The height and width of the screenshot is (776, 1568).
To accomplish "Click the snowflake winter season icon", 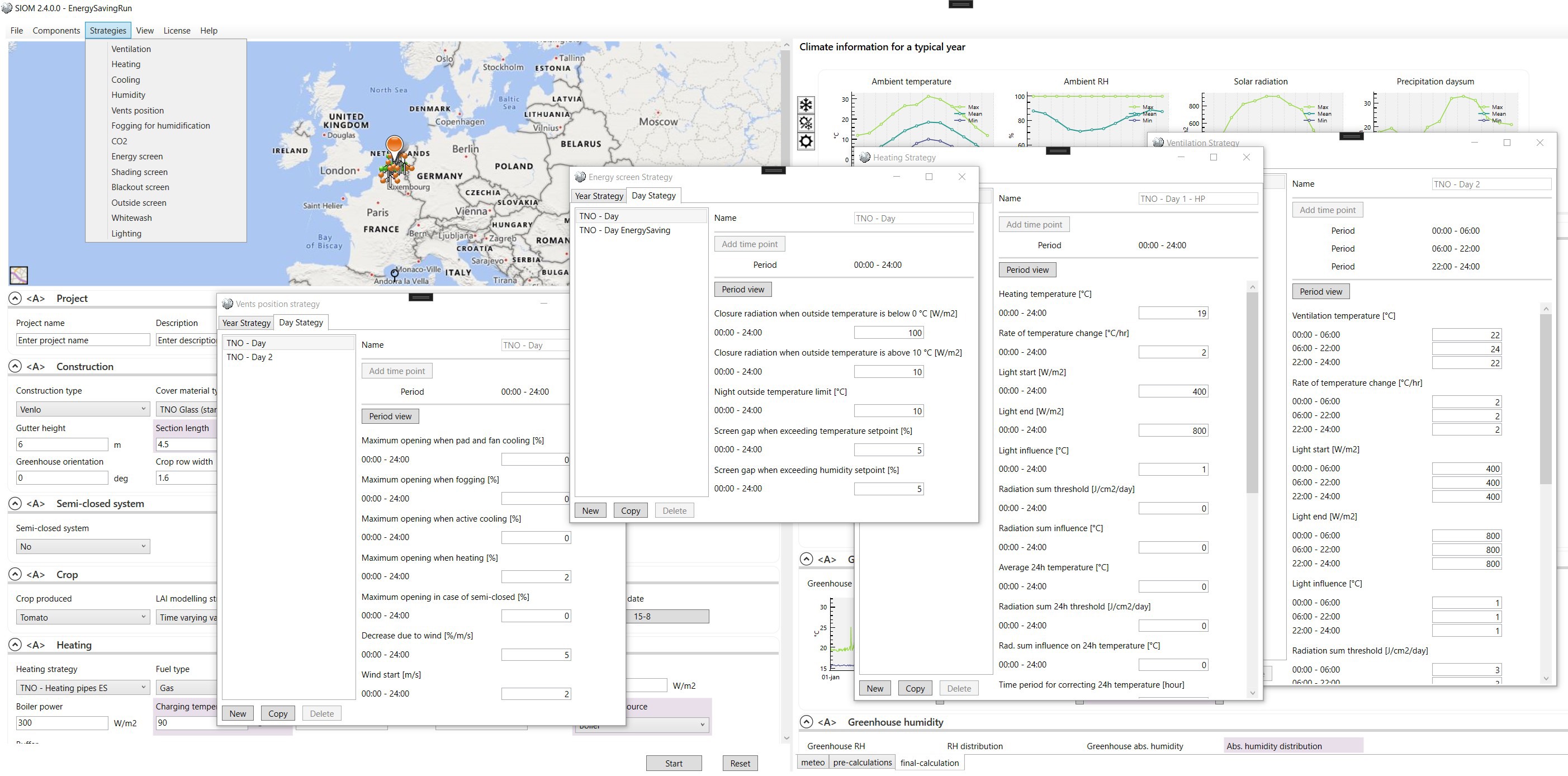I will pyautogui.click(x=806, y=105).
